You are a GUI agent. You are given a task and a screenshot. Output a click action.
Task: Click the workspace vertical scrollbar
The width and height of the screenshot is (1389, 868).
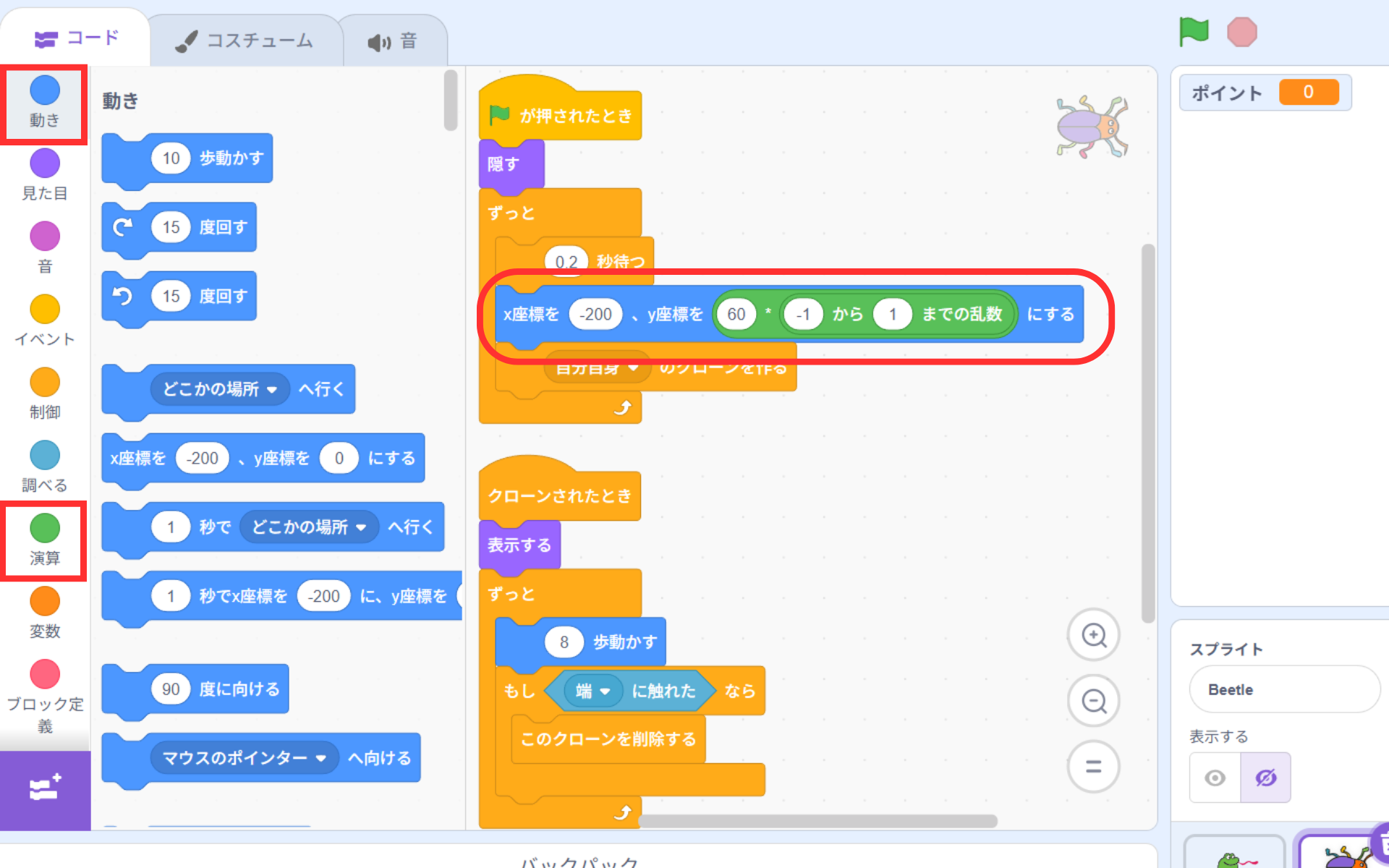tap(1148, 434)
